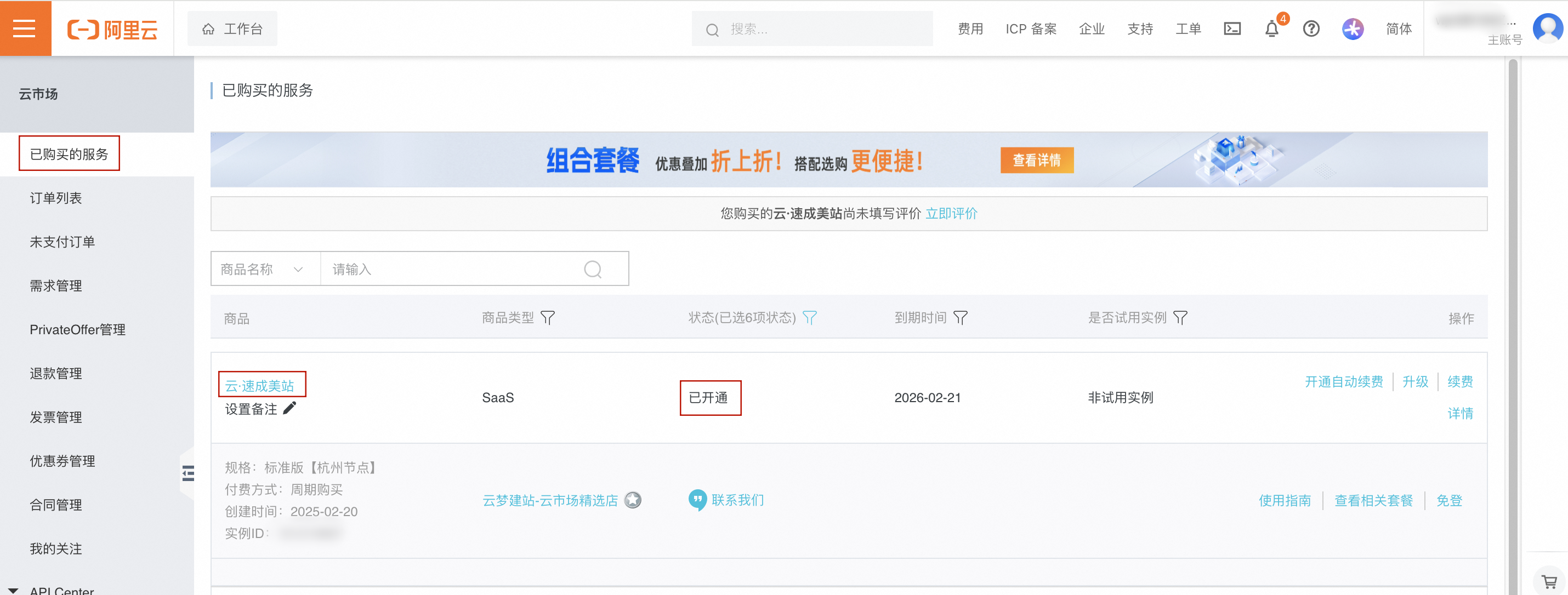1568x595 pixels.
Task: Expand the 商品名称 search-type dropdown
Action: tap(265, 269)
